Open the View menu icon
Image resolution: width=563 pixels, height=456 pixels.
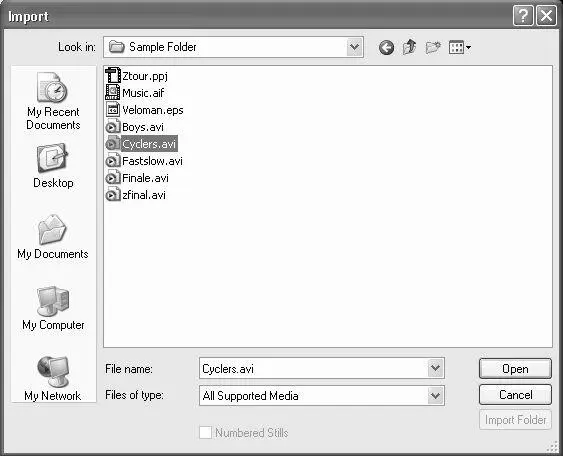coord(460,47)
